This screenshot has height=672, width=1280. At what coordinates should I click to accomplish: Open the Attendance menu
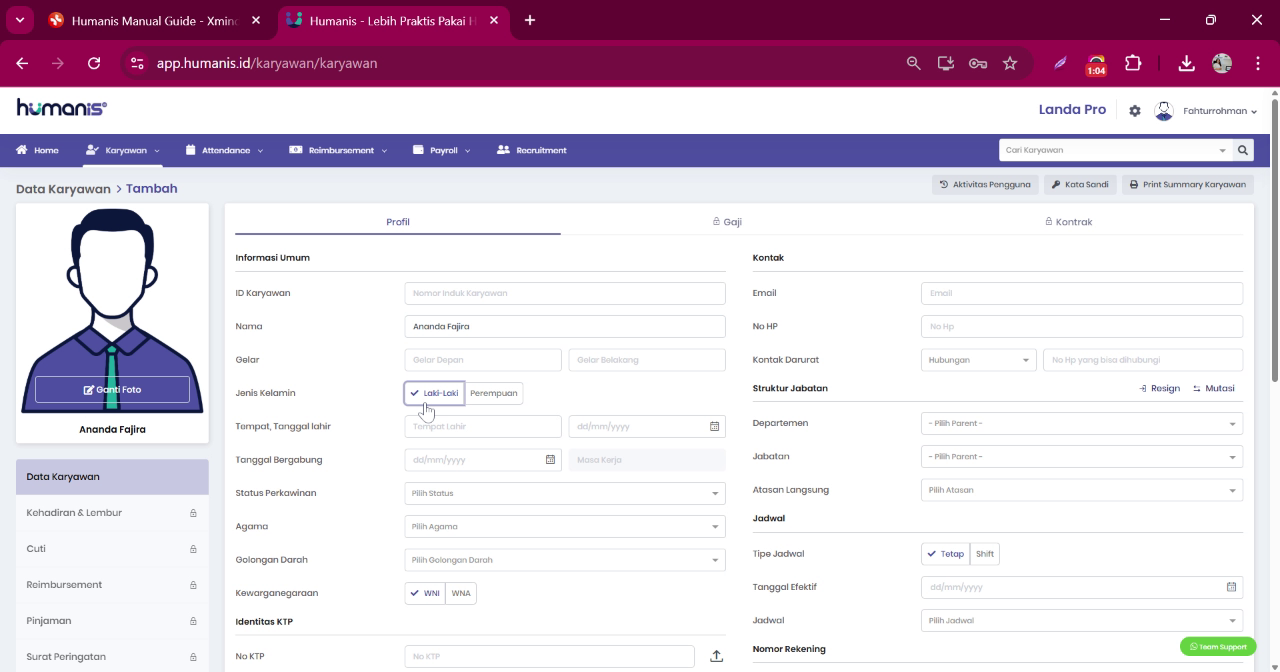point(225,150)
